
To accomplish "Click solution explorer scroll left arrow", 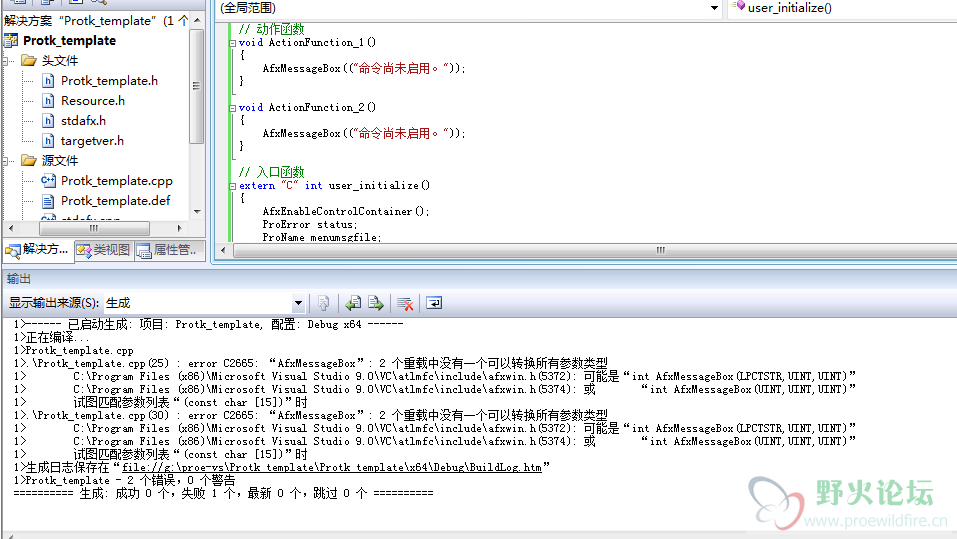I will tap(11, 228).
